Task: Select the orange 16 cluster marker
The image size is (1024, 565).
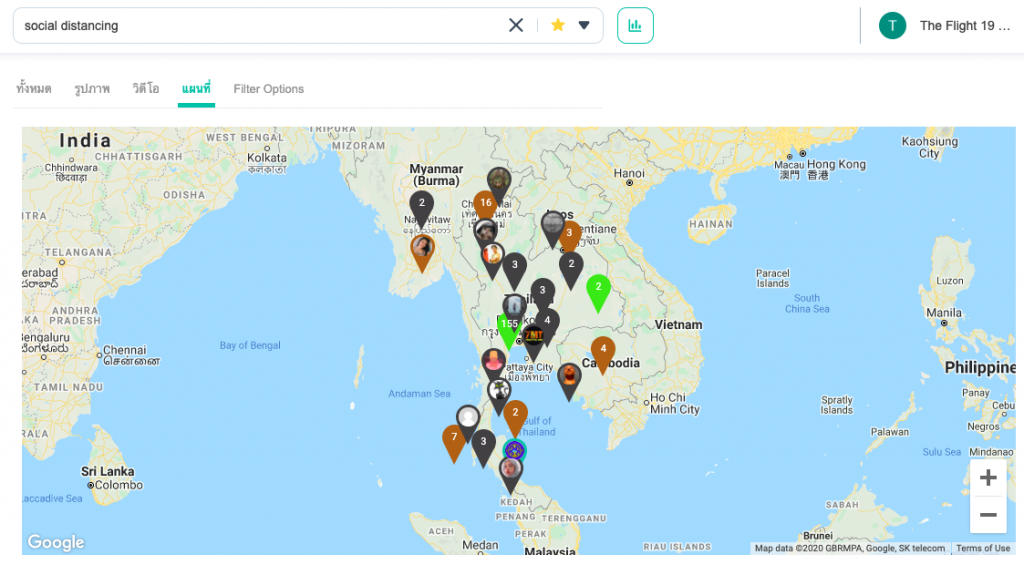Action: (x=485, y=205)
